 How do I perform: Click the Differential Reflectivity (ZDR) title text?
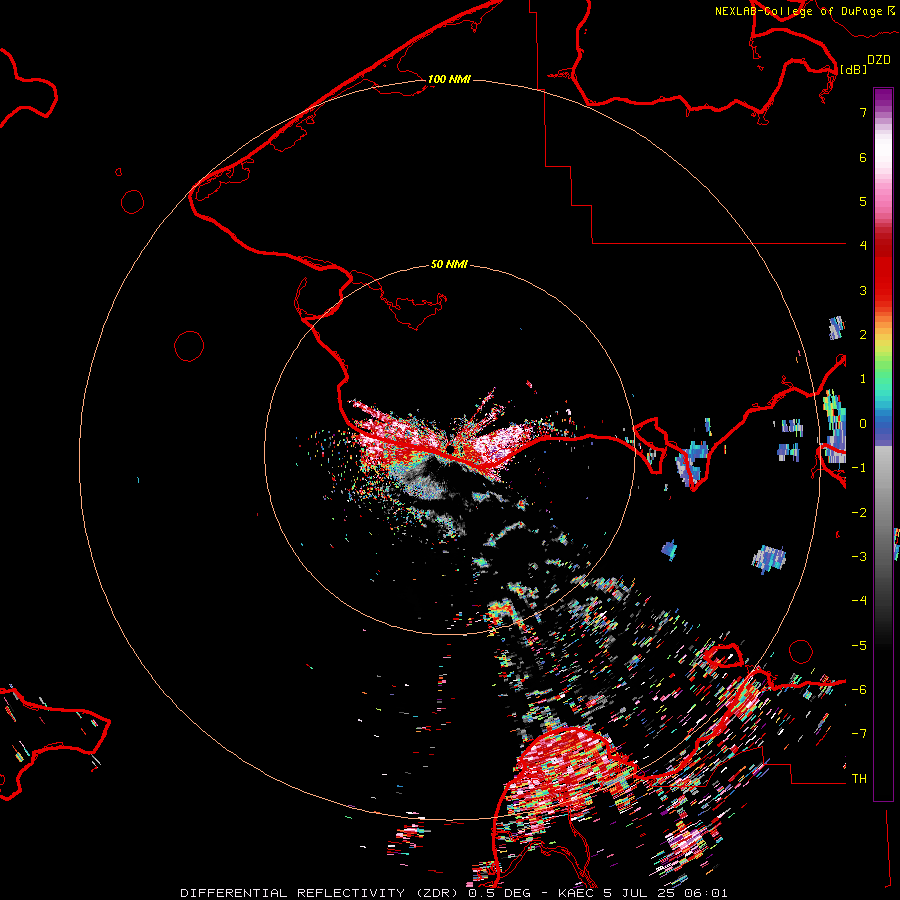coord(319,893)
